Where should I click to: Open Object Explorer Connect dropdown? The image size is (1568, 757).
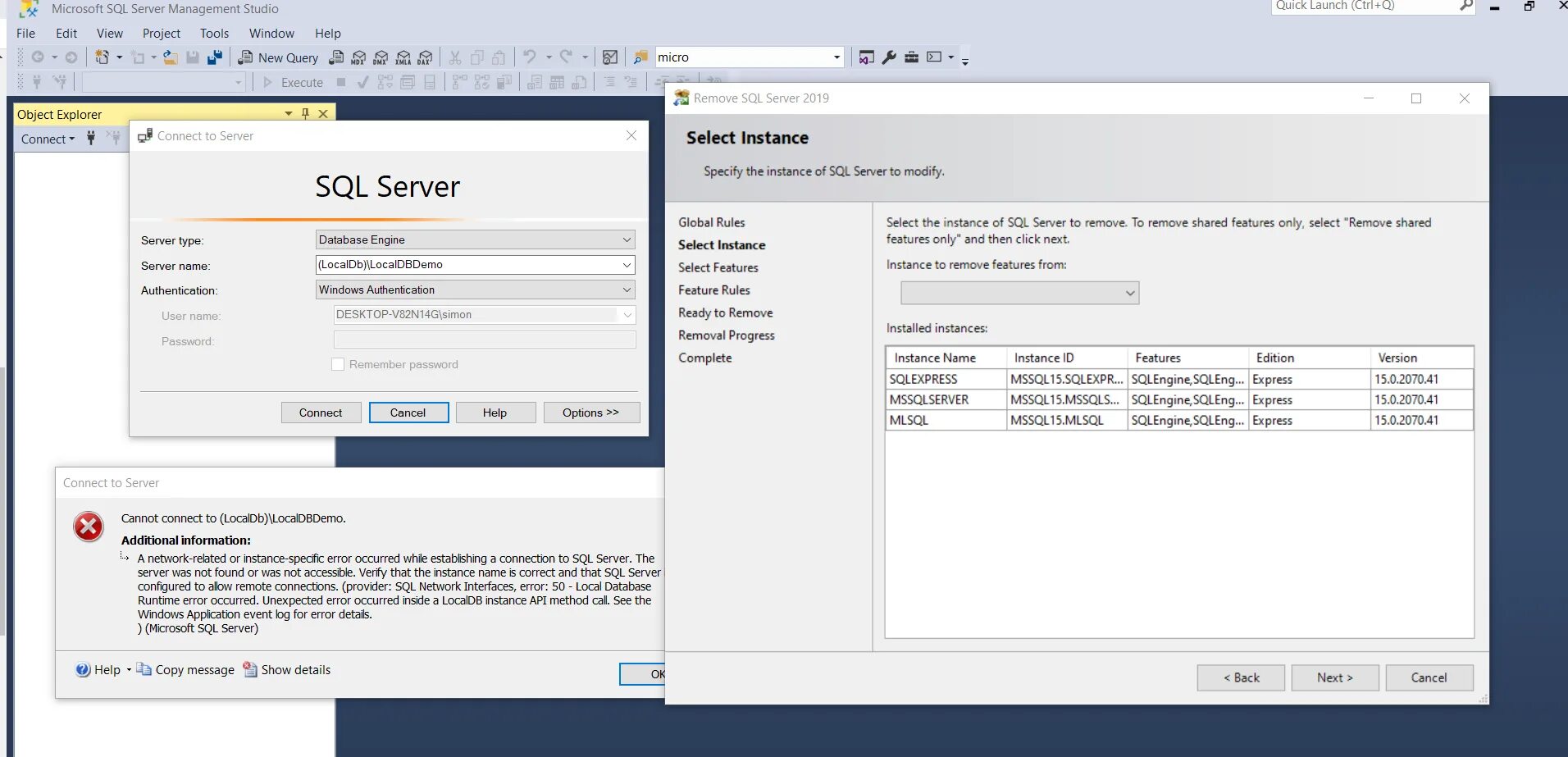[48, 139]
